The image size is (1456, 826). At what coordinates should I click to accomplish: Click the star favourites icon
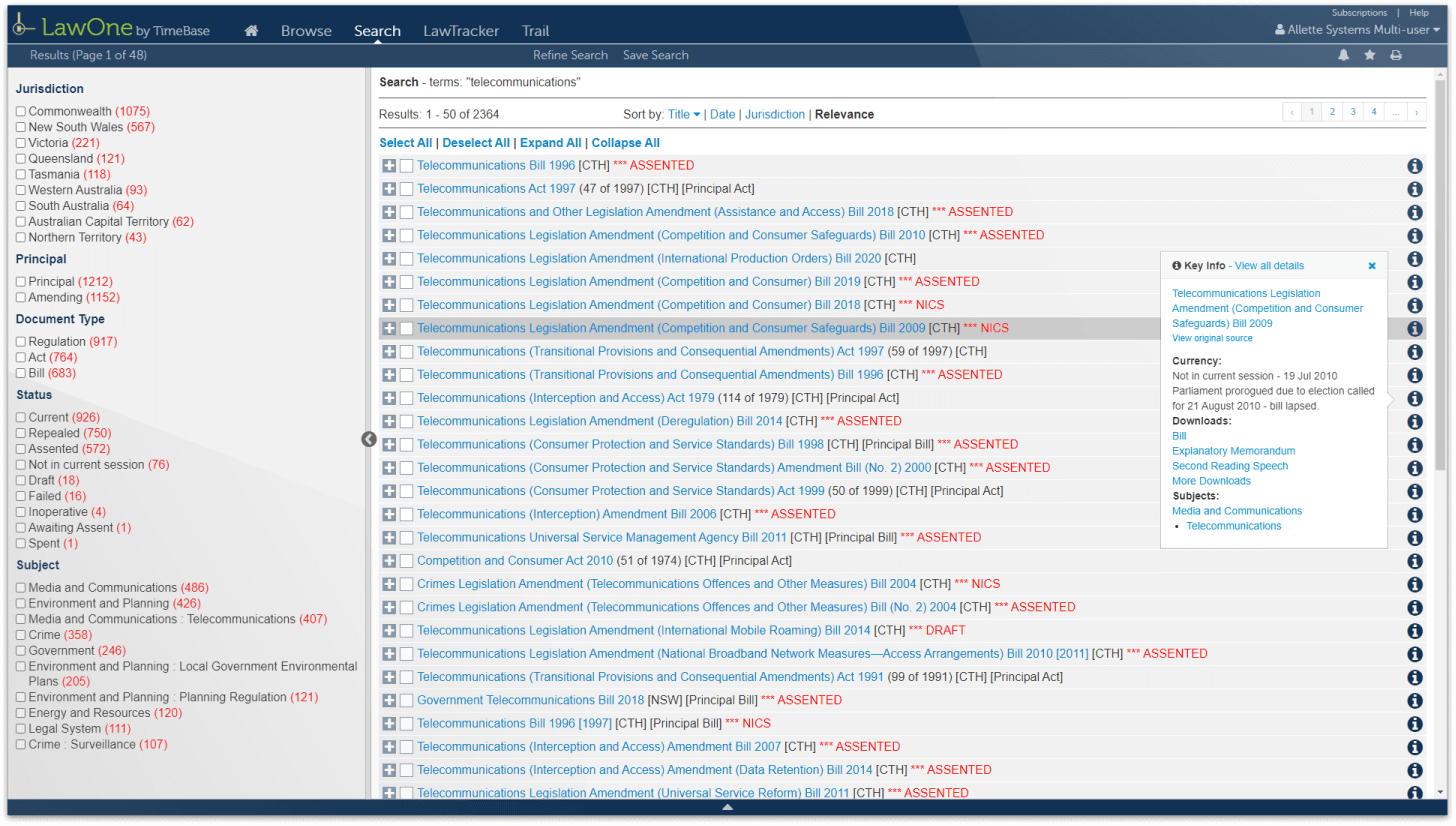pos(1369,55)
